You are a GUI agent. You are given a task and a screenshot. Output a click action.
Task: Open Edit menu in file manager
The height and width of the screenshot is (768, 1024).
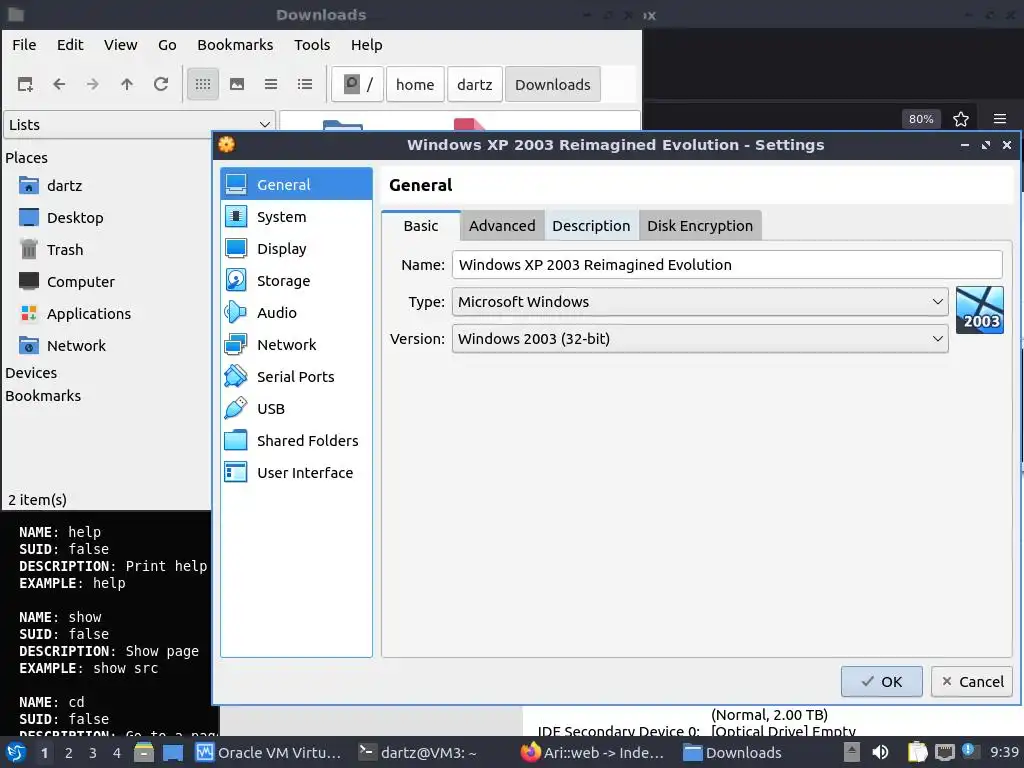[x=70, y=45]
